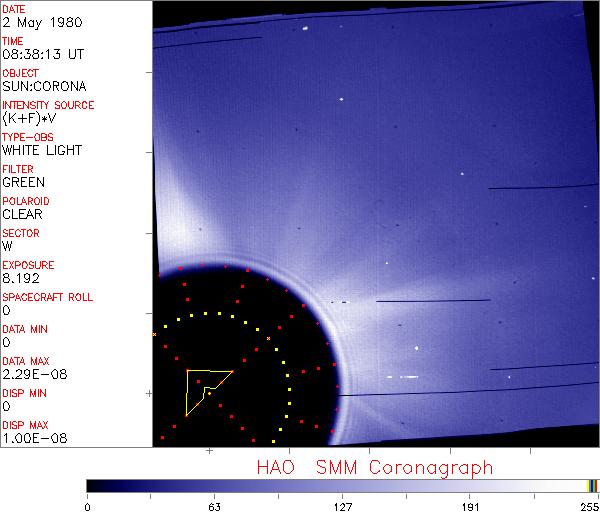
Task: Click the "CLEAR" polaroid value
Action: 22,215
